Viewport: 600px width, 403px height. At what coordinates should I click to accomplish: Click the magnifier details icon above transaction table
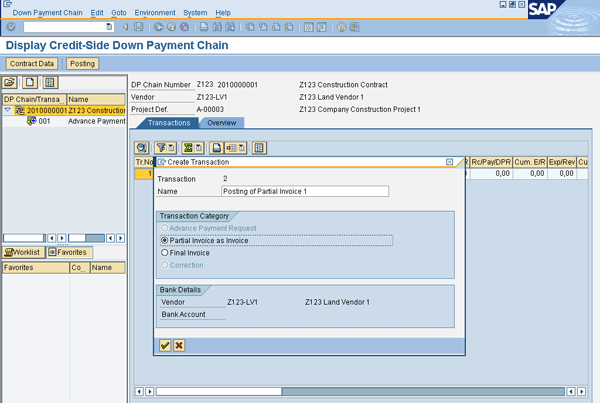point(143,148)
